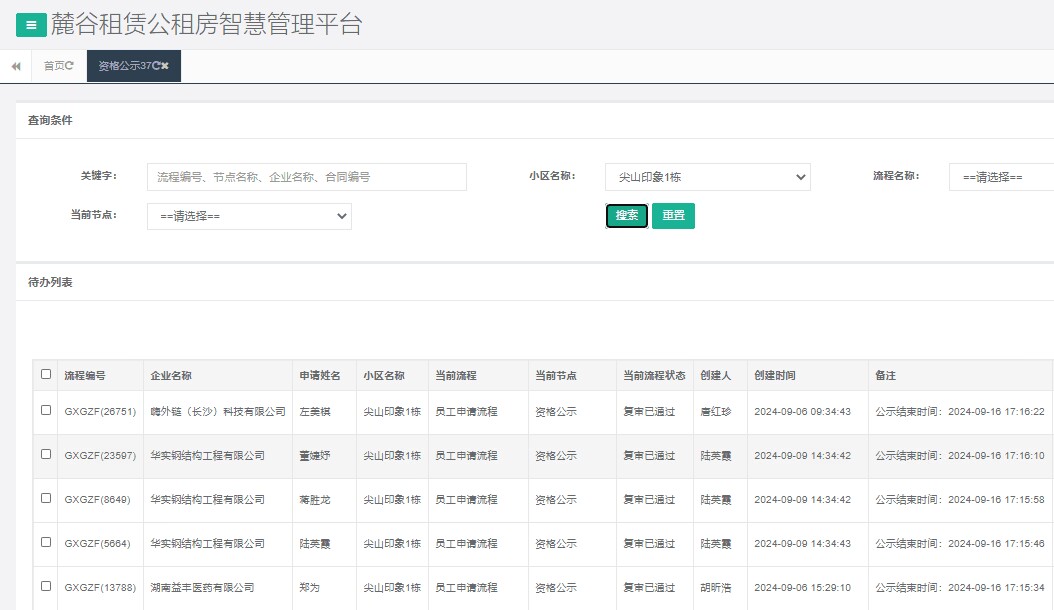Open the green hamburger menu icon
The height and width of the screenshot is (610, 1054).
coord(29,24)
